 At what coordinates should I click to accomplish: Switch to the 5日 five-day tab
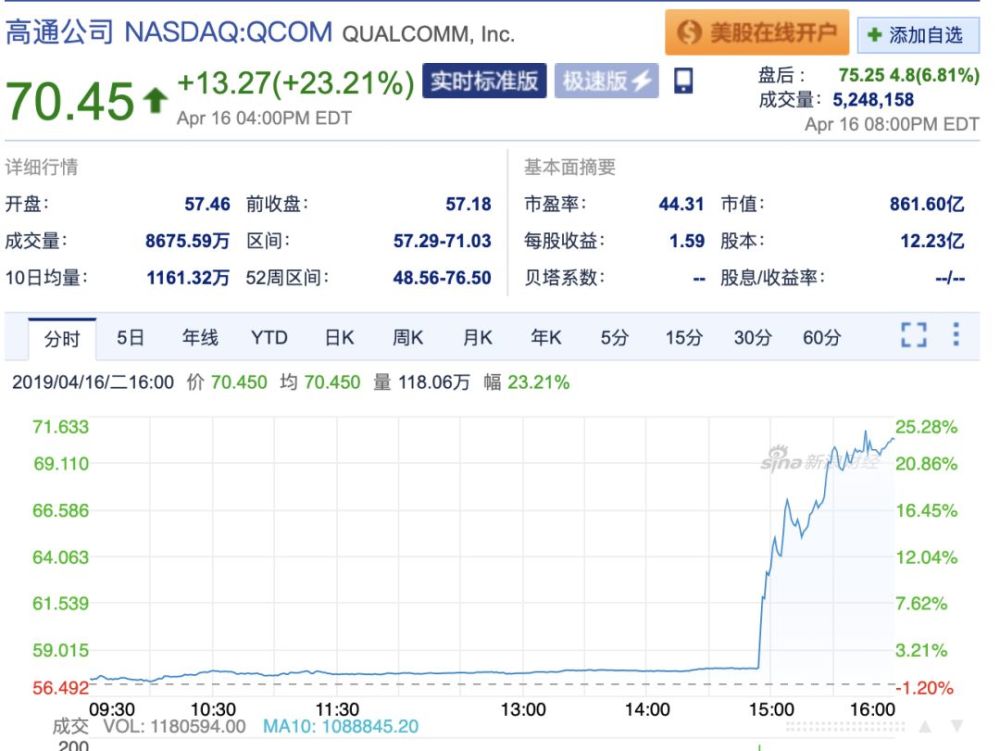click(x=131, y=338)
